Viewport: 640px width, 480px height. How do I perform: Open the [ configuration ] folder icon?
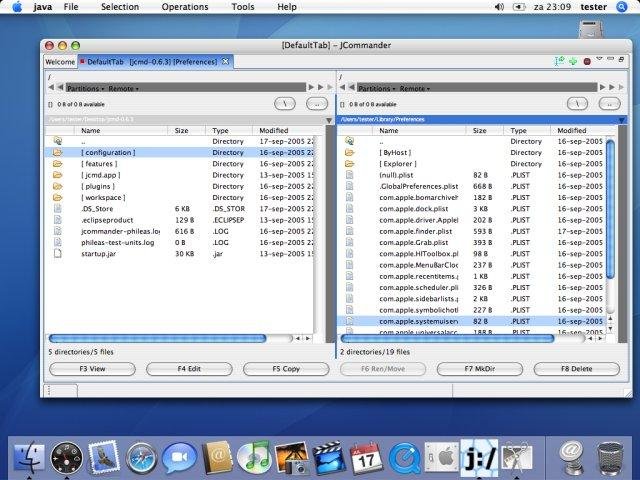[57, 152]
